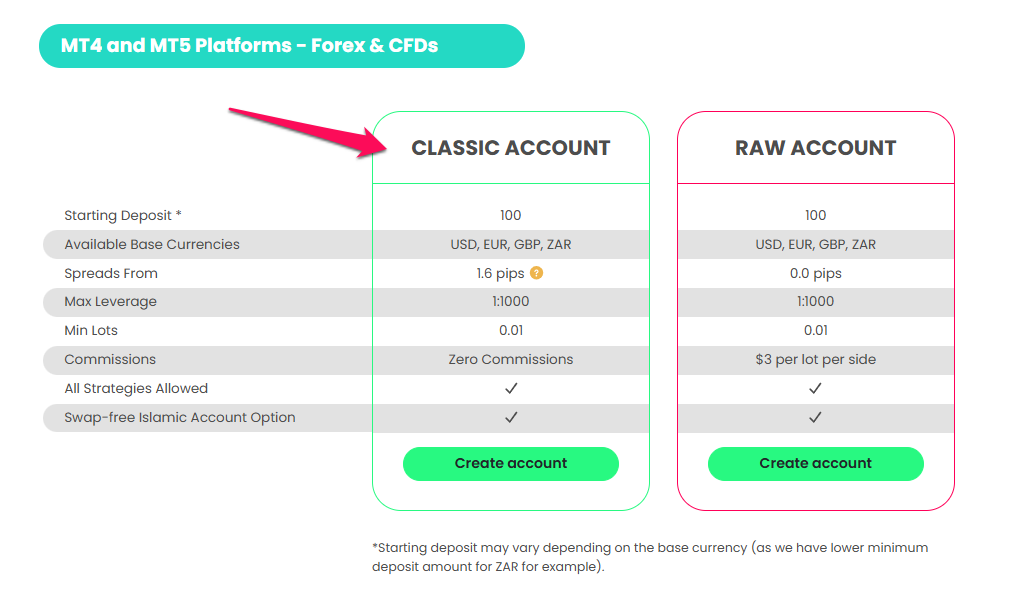1010x596 pixels.
Task: Click the Swap-free Islamic Account Option label
Action: point(180,417)
